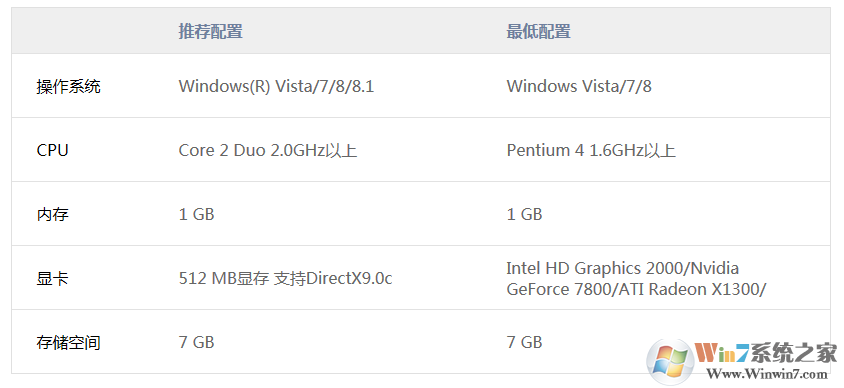844x388 pixels.
Task: Click the minimum 1 GB memory cell
Action: coord(524,214)
